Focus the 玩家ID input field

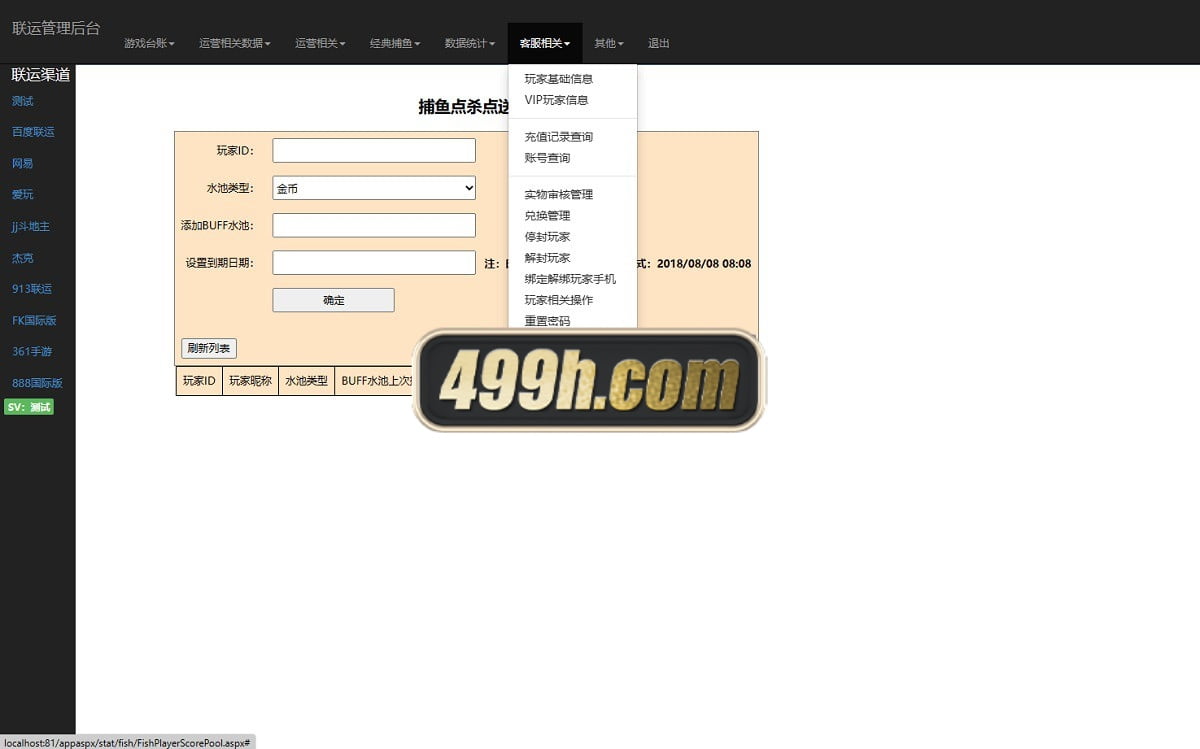pos(374,150)
